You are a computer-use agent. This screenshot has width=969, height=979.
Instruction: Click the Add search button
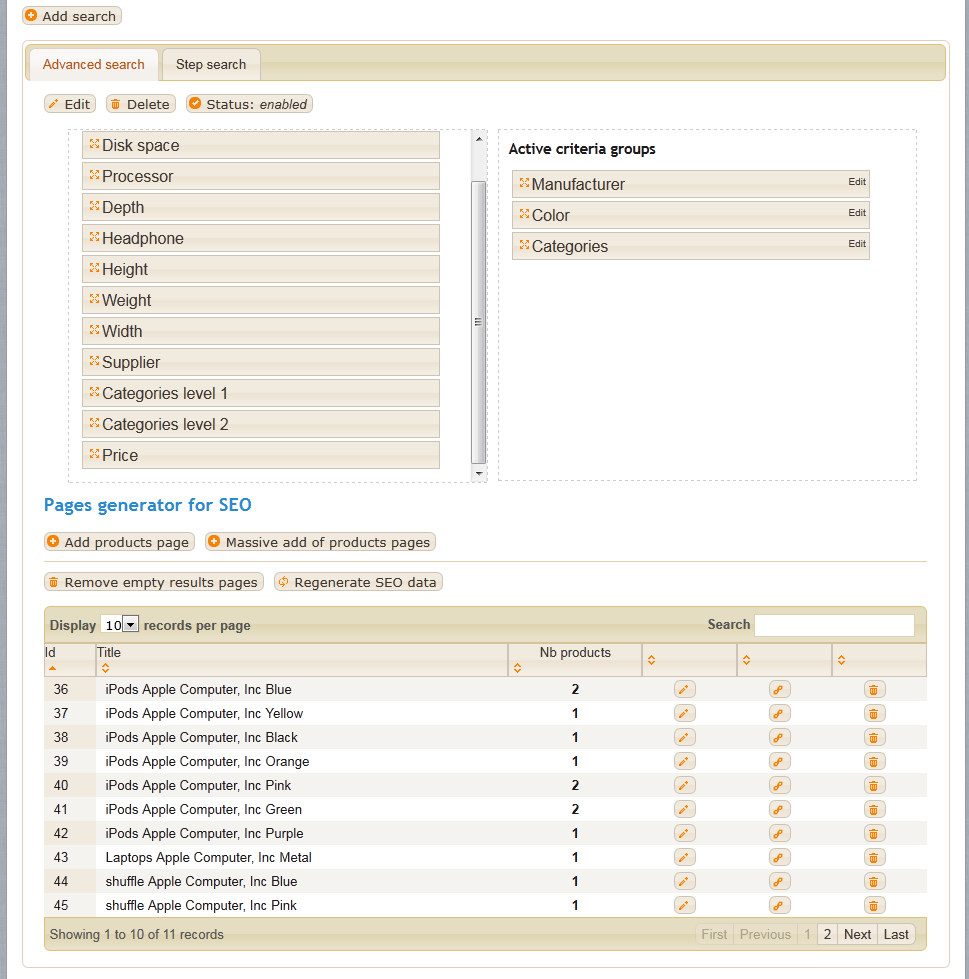(x=72, y=16)
